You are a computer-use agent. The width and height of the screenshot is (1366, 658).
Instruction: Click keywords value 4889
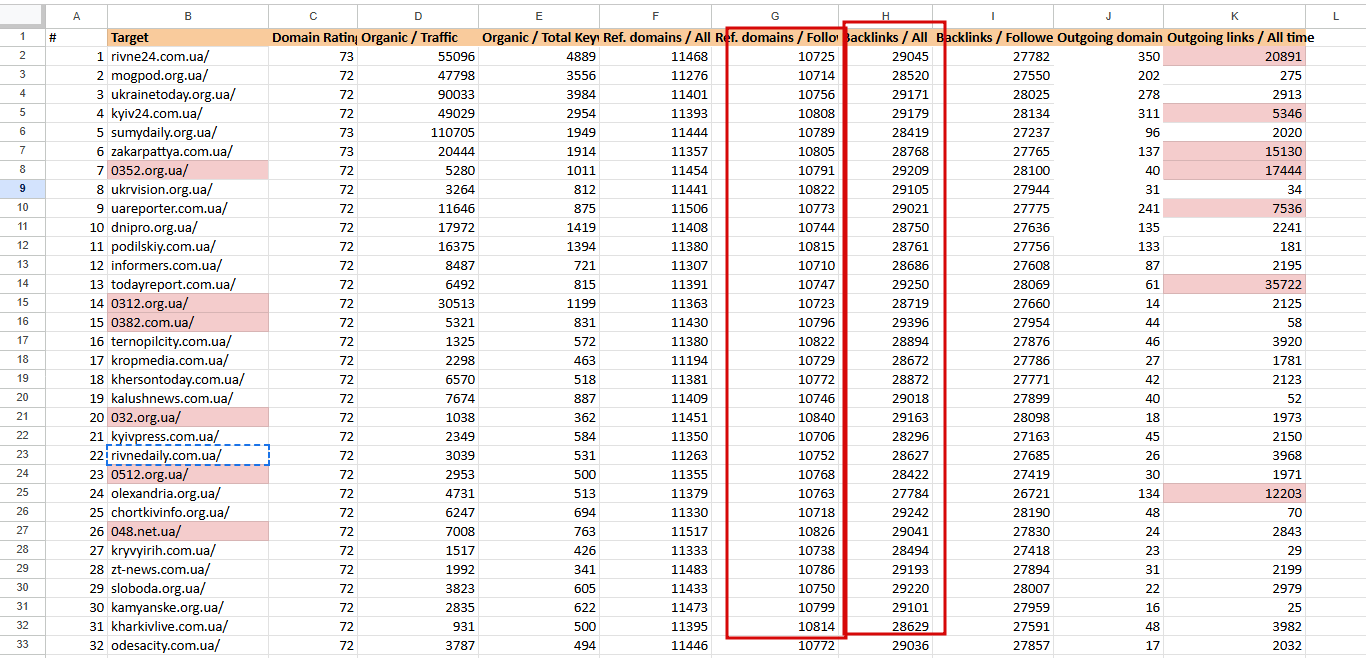point(539,56)
